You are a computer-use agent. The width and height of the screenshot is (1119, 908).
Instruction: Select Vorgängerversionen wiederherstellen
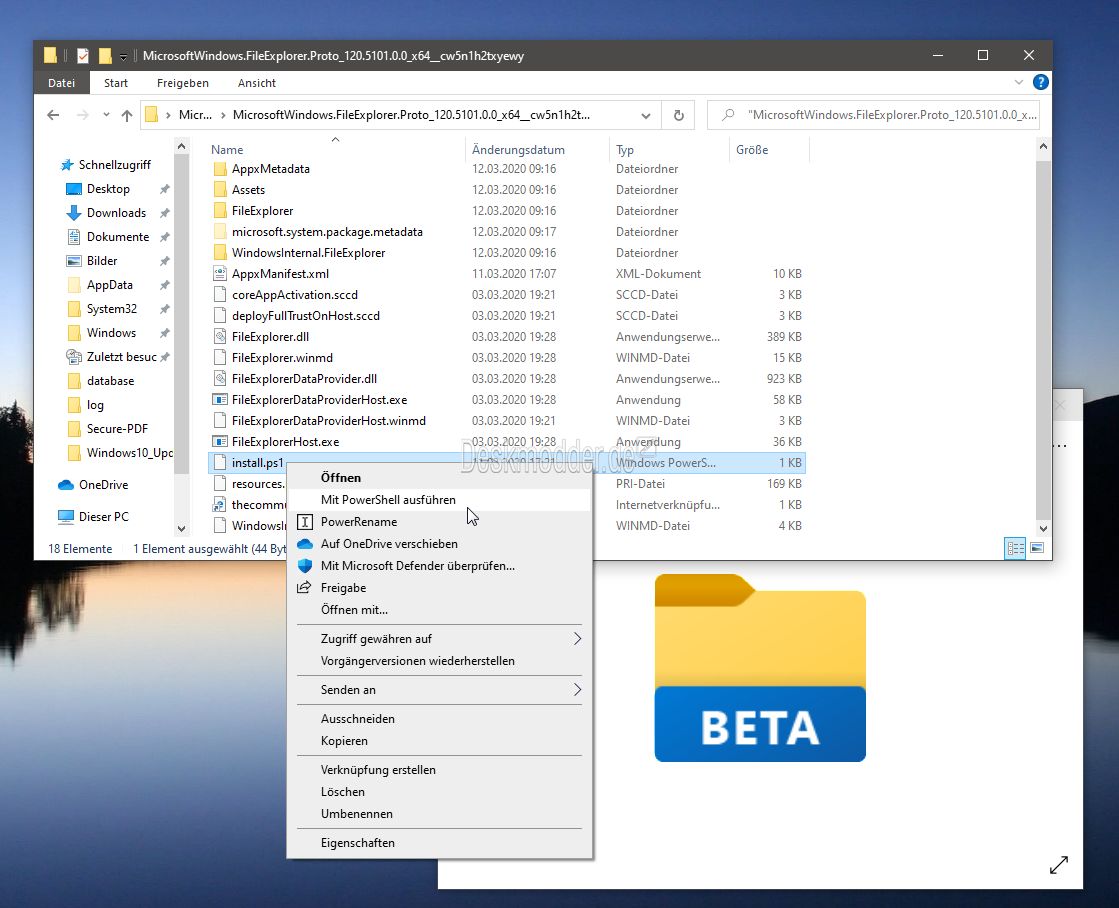tap(440, 661)
